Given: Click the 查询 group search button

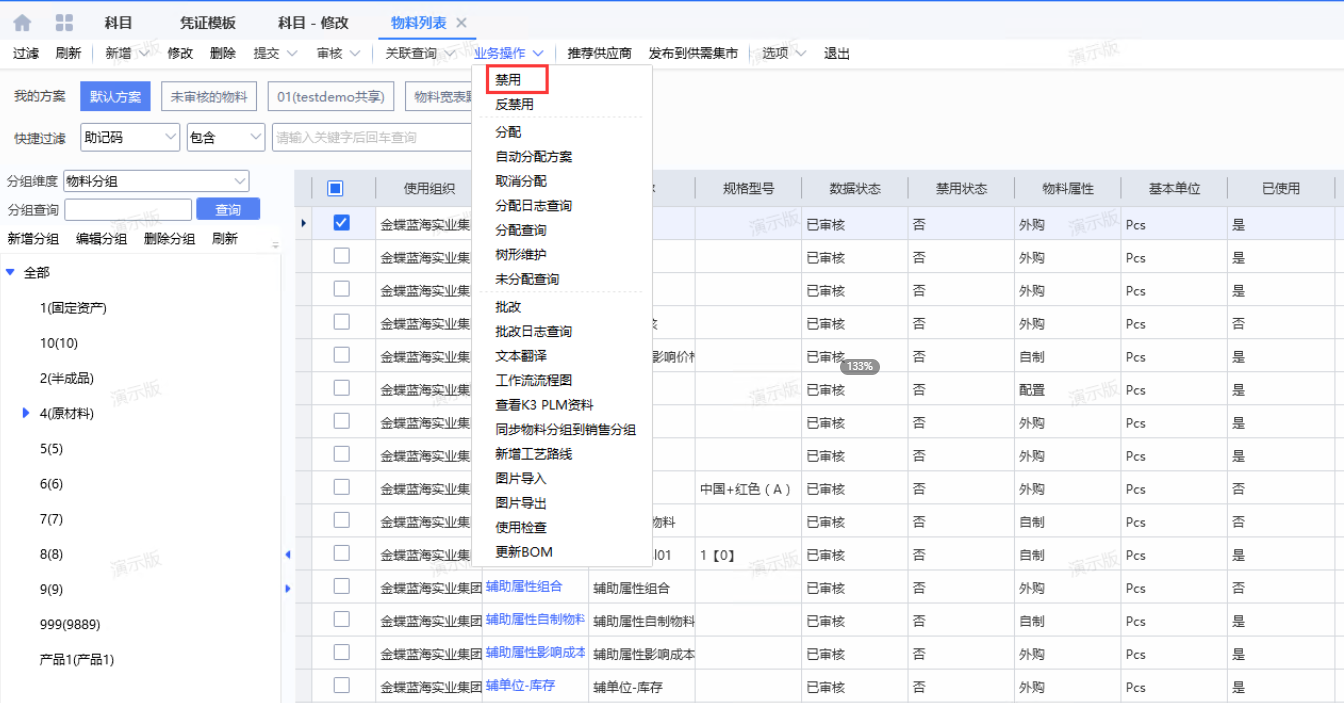Looking at the screenshot, I should coord(228,209).
